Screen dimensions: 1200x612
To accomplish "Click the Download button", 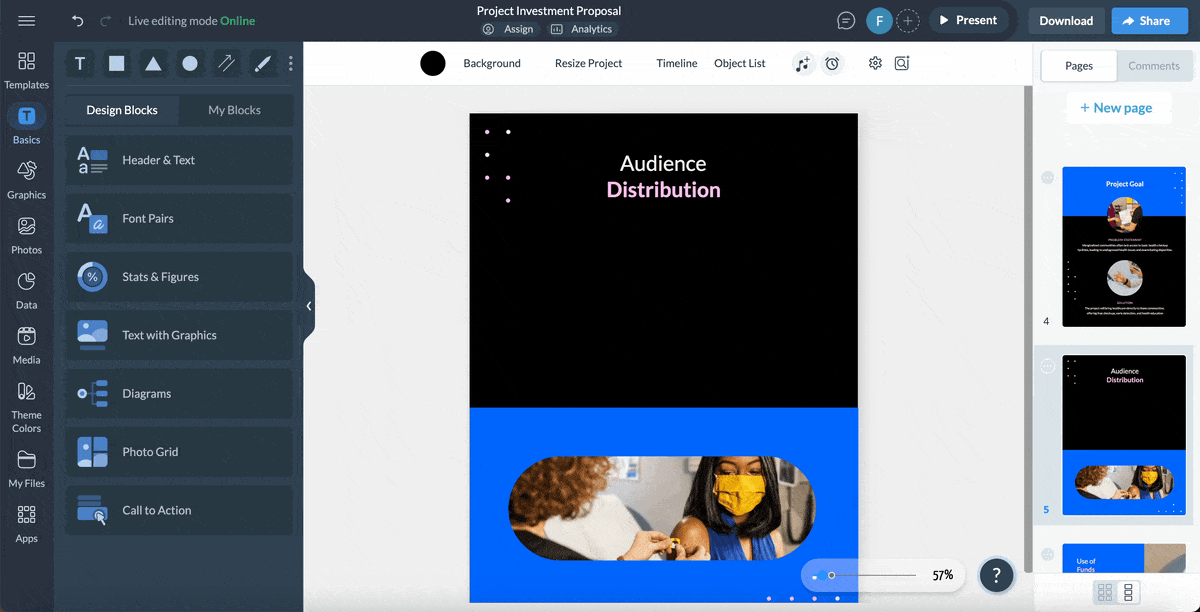I will point(1066,21).
